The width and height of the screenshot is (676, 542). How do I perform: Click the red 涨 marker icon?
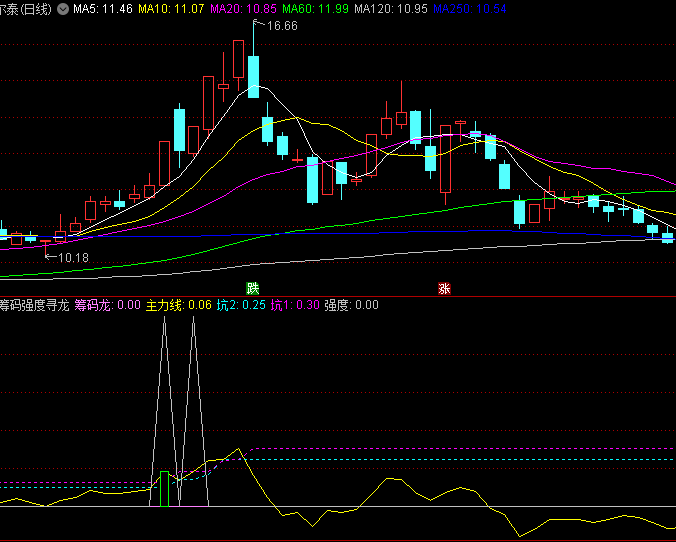click(444, 289)
